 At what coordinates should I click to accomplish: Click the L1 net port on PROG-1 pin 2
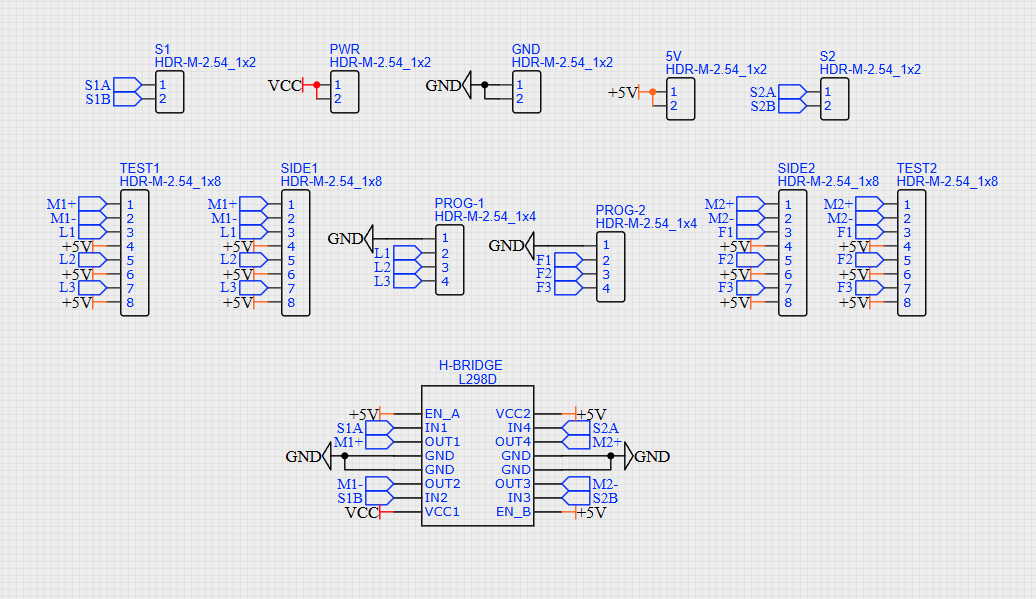click(x=398, y=253)
